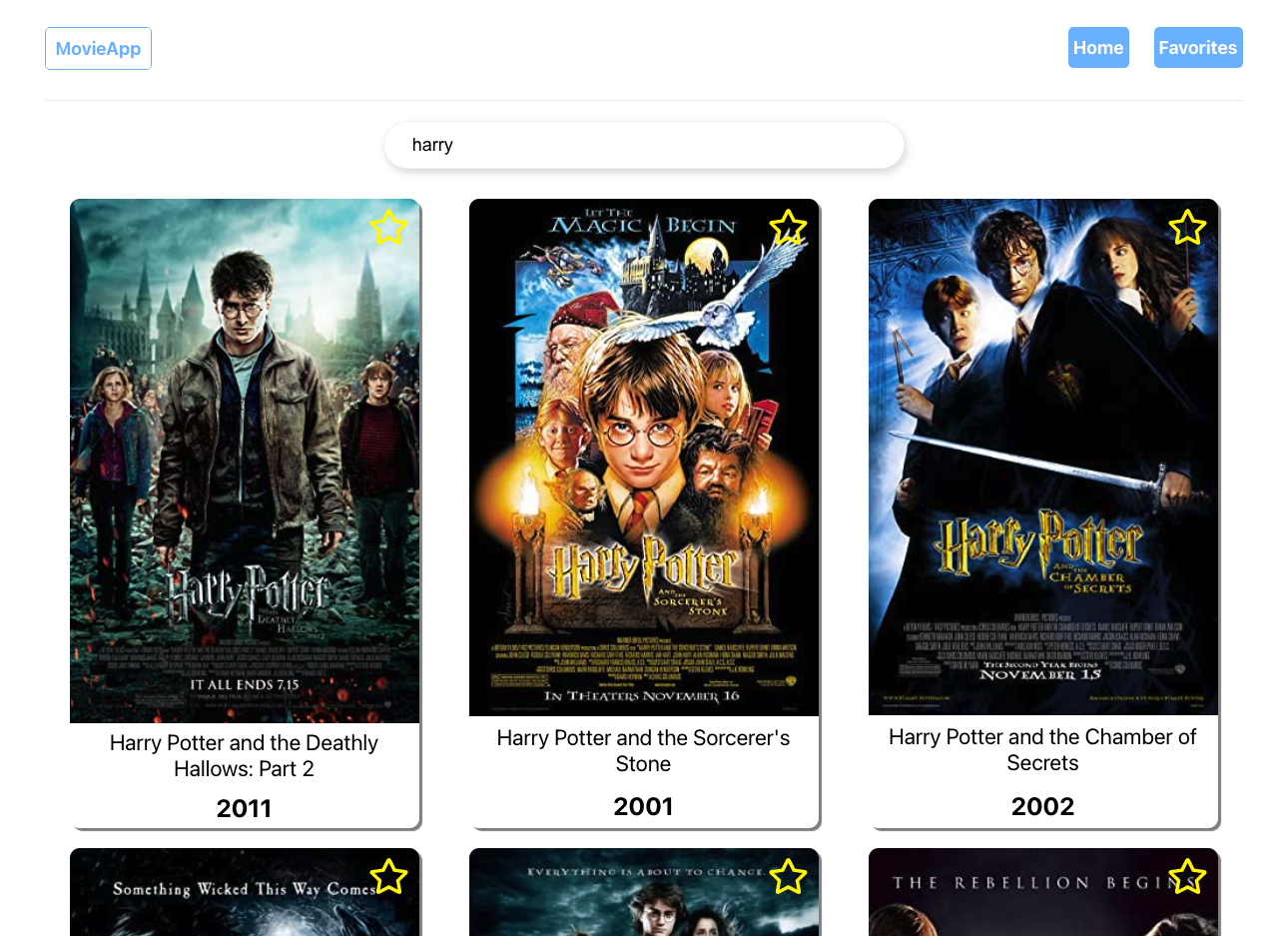Select the year 2011 label

[x=245, y=808]
